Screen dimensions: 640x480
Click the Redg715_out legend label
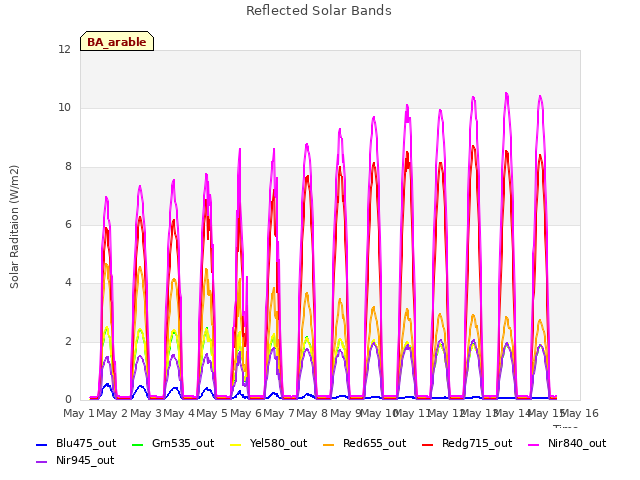click(477, 444)
